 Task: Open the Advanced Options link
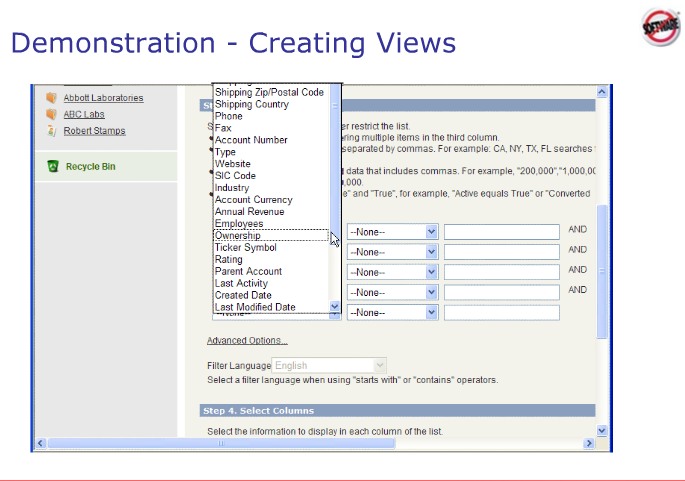point(240,341)
